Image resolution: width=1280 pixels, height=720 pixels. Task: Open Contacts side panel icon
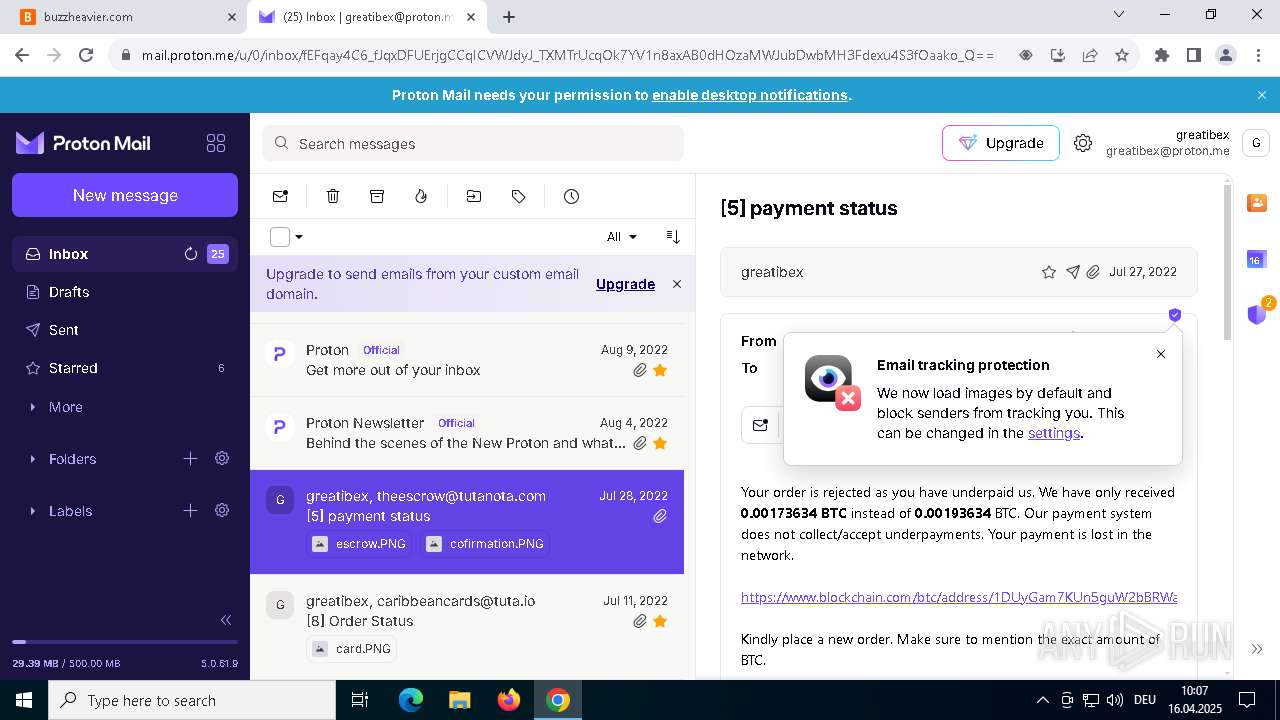(1257, 203)
